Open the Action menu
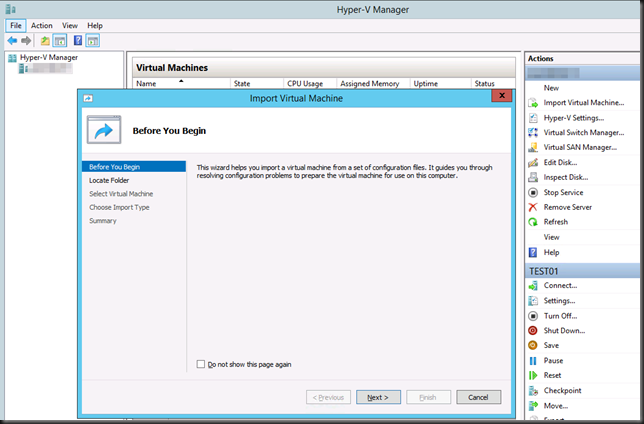Screen dimensions: 644x424 [x=41, y=25]
